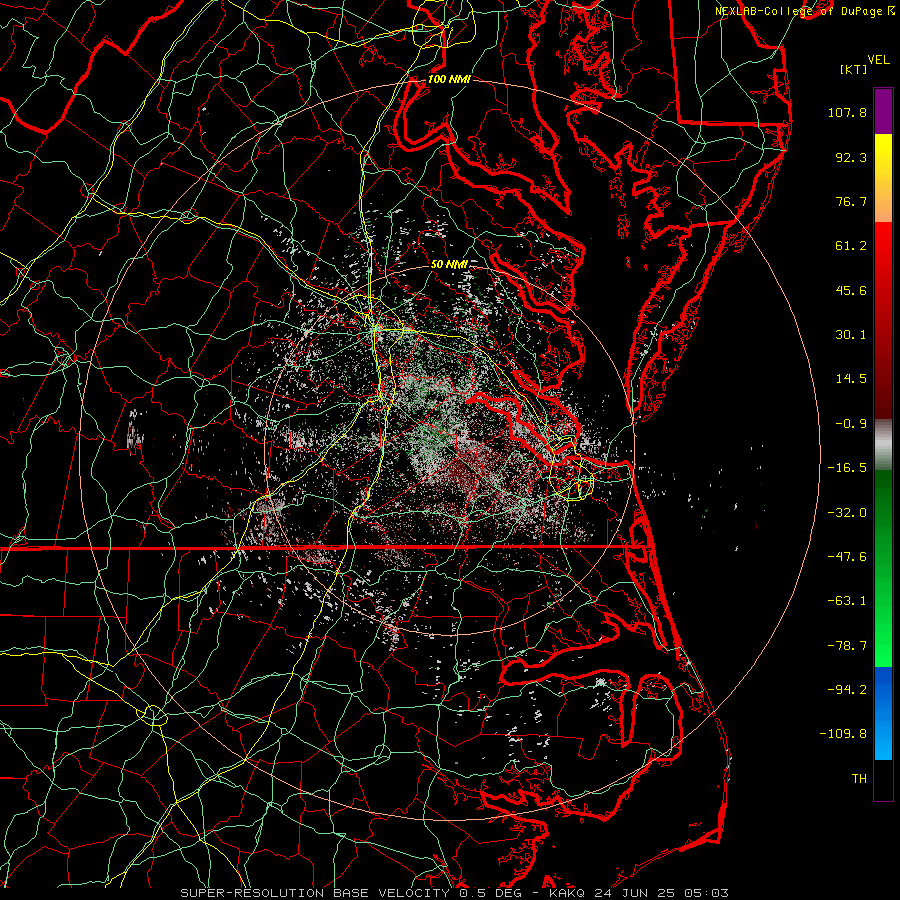The height and width of the screenshot is (900, 900).
Task: Click the -0.9 legend value
Action: click(x=851, y=424)
